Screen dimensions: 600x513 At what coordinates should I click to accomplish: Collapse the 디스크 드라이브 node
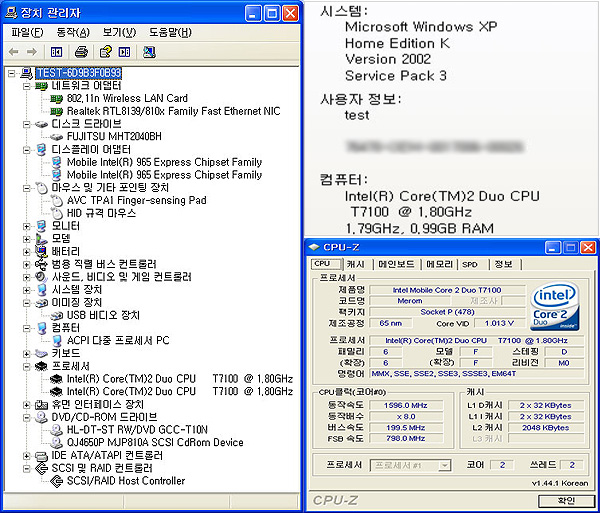(x=26, y=124)
